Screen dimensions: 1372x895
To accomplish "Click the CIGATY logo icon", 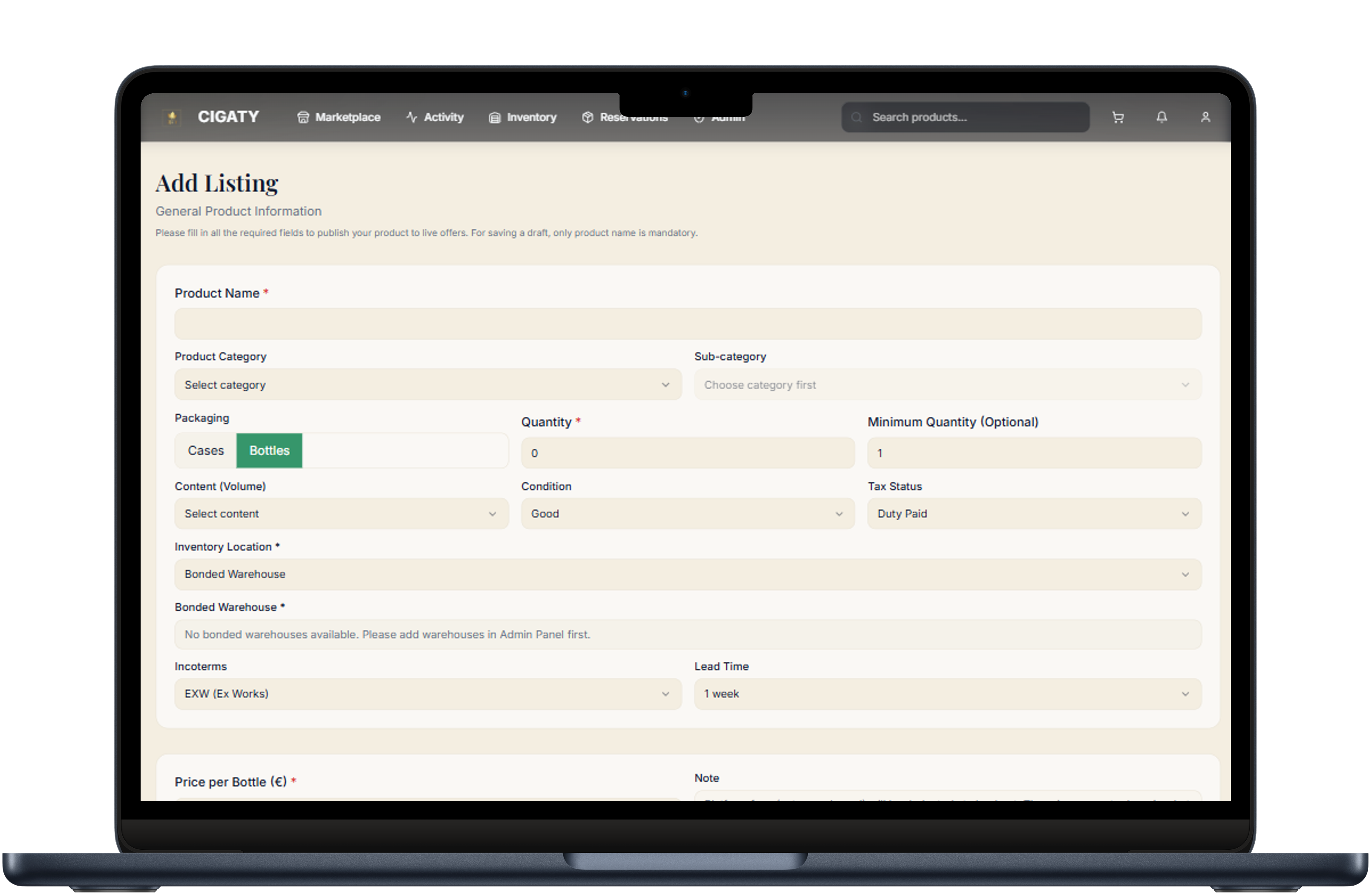I will pos(172,118).
